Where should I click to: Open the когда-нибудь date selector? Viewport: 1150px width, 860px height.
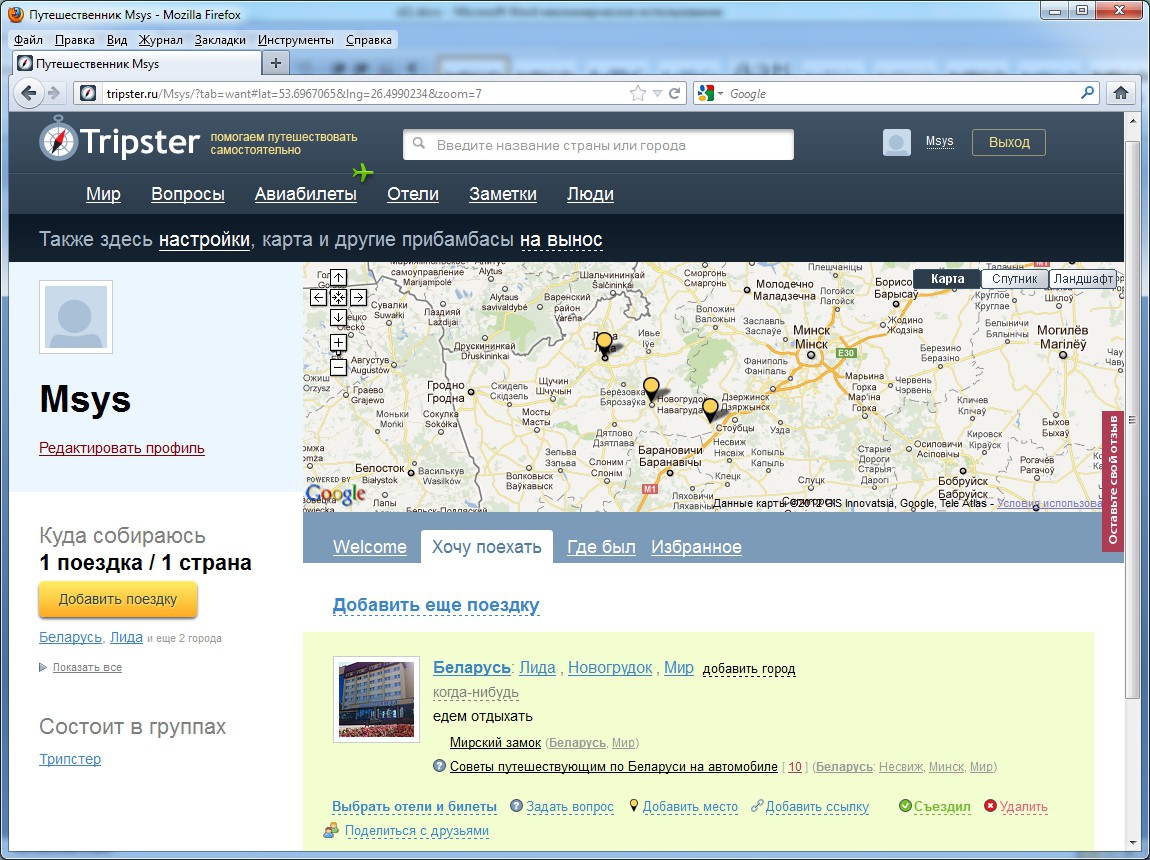(x=476, y=693)
